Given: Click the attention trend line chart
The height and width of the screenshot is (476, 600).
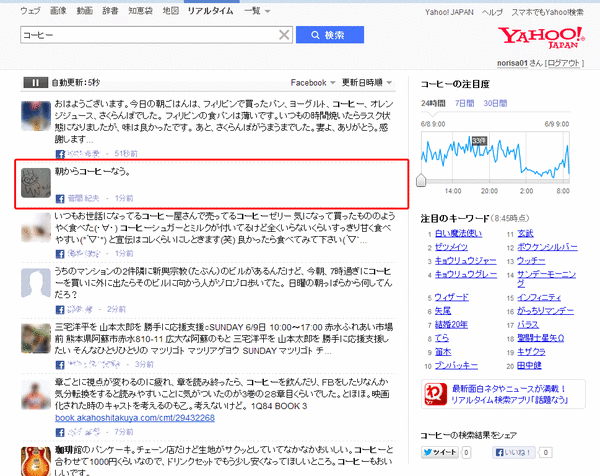Looking at the screenshot, I should (495, 157).
